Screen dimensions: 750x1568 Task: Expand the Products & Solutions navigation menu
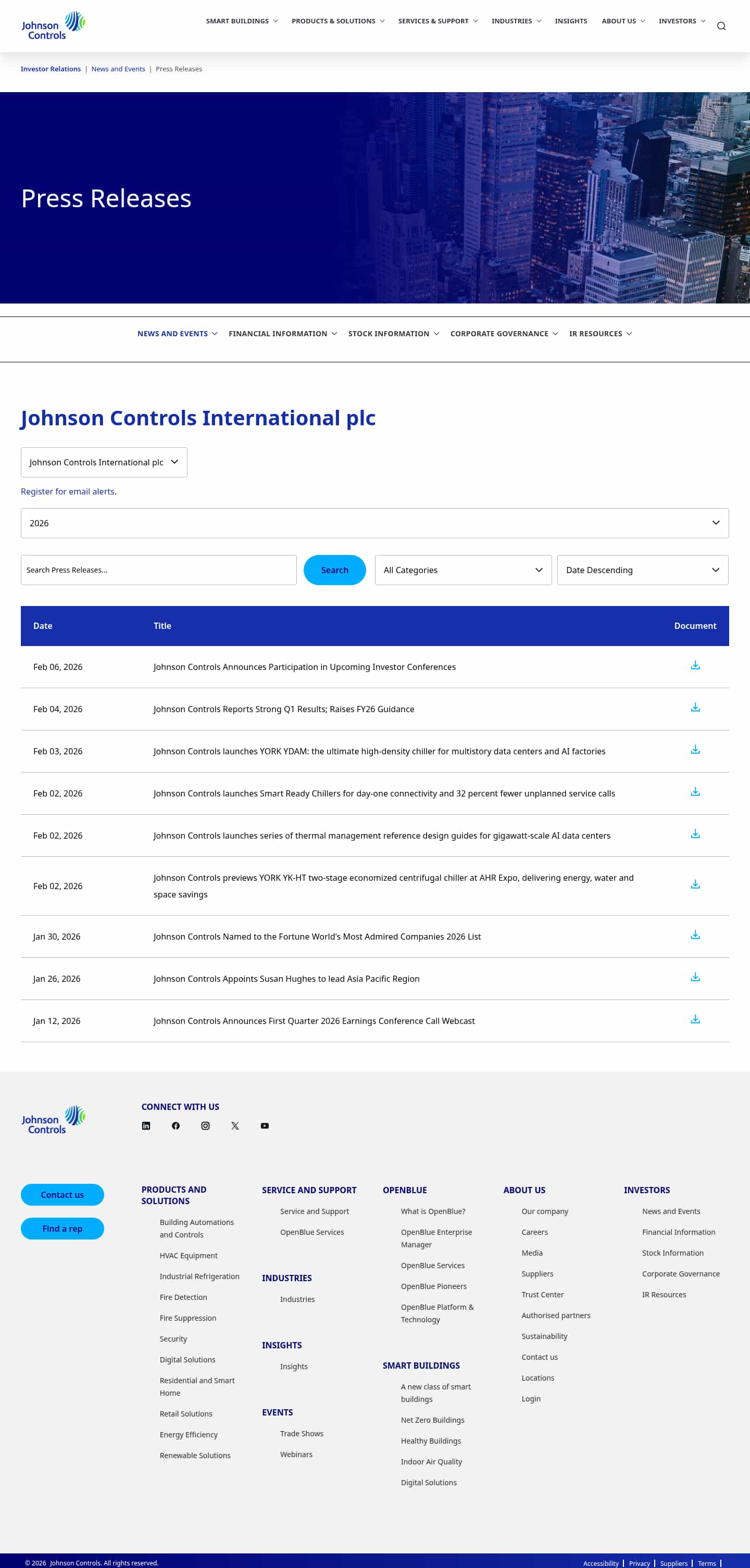click(338, 21)
